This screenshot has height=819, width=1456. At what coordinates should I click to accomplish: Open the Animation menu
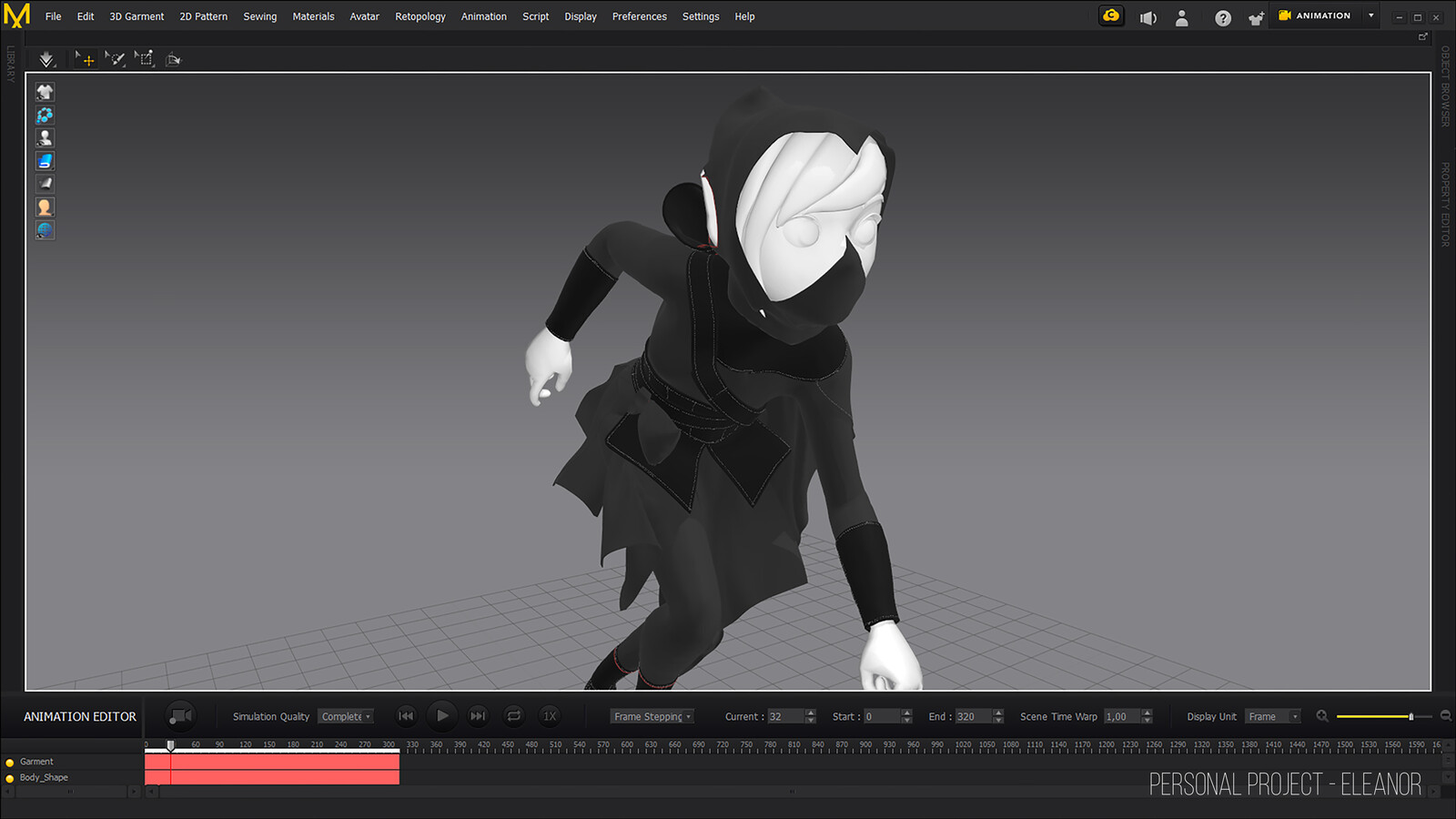483,16
